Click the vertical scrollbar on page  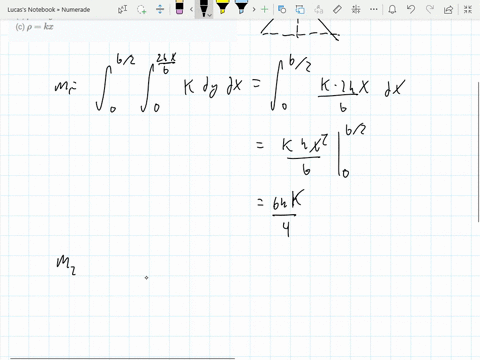(x=478, y=152)
